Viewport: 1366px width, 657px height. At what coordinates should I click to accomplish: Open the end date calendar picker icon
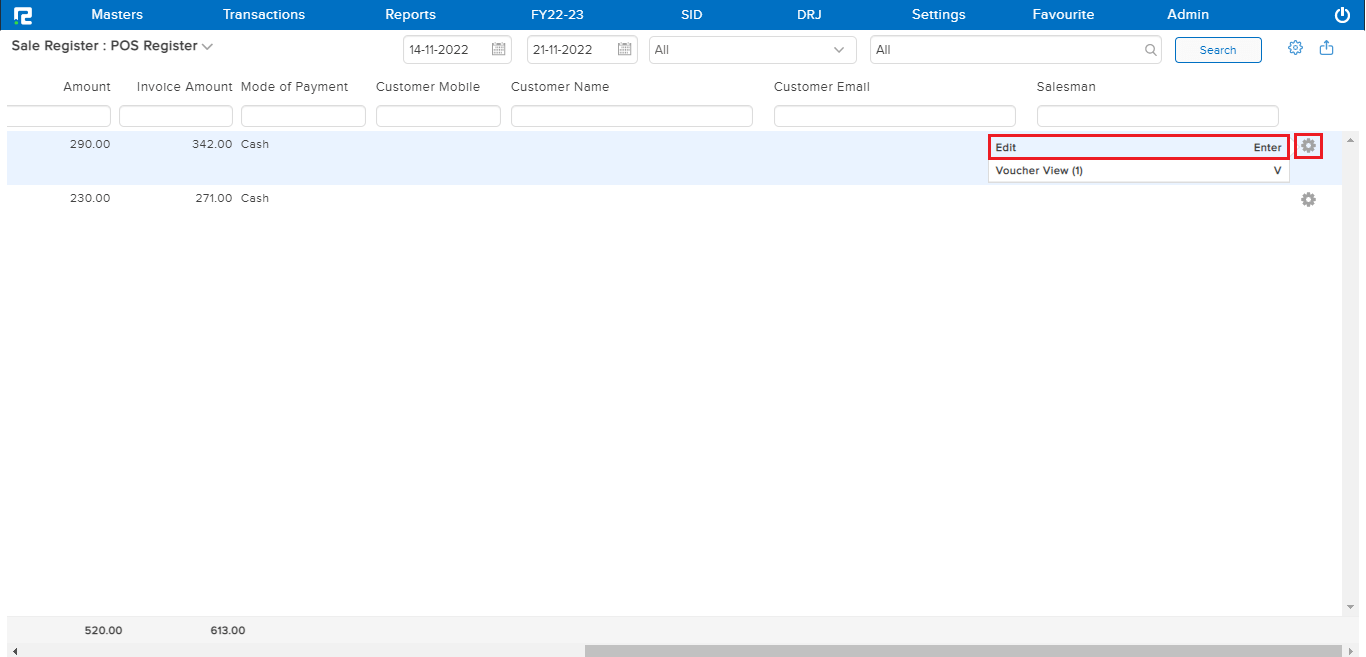point(624,49)
